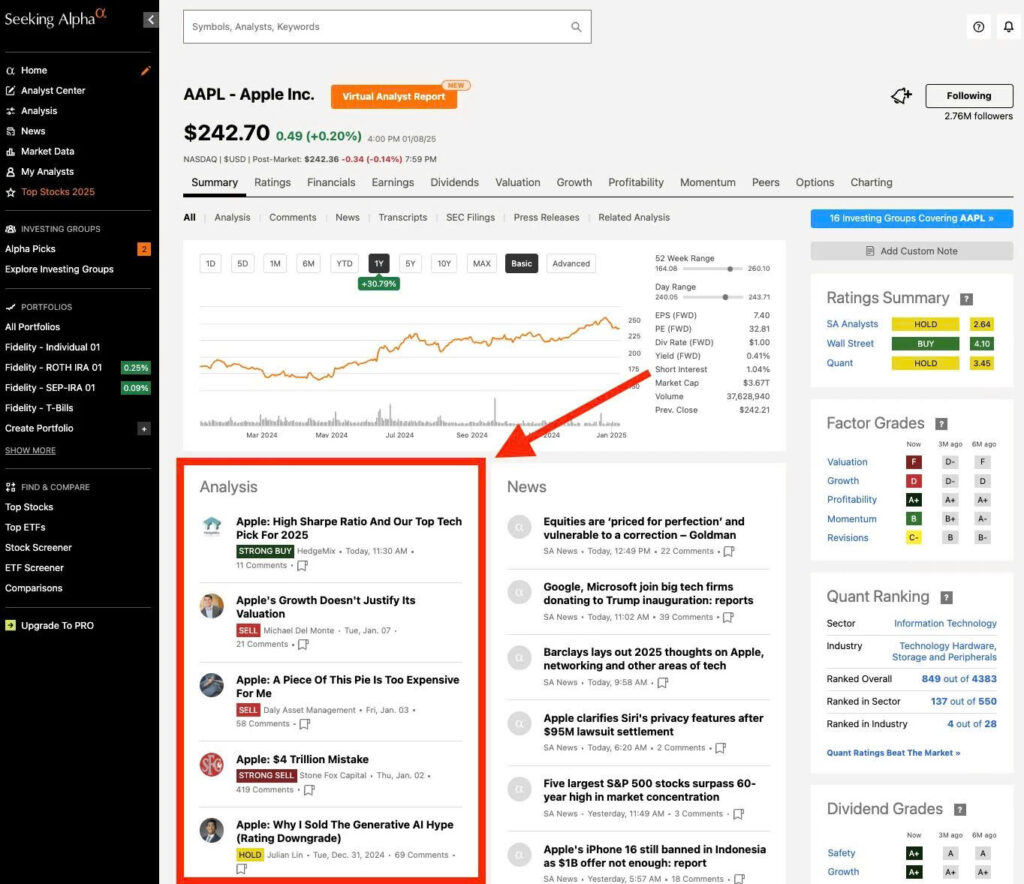The width and height of the screenshot is (1024, 884).
Task: Open Quant Ratings Beat The Market link
Action: [x=893, y=753]
